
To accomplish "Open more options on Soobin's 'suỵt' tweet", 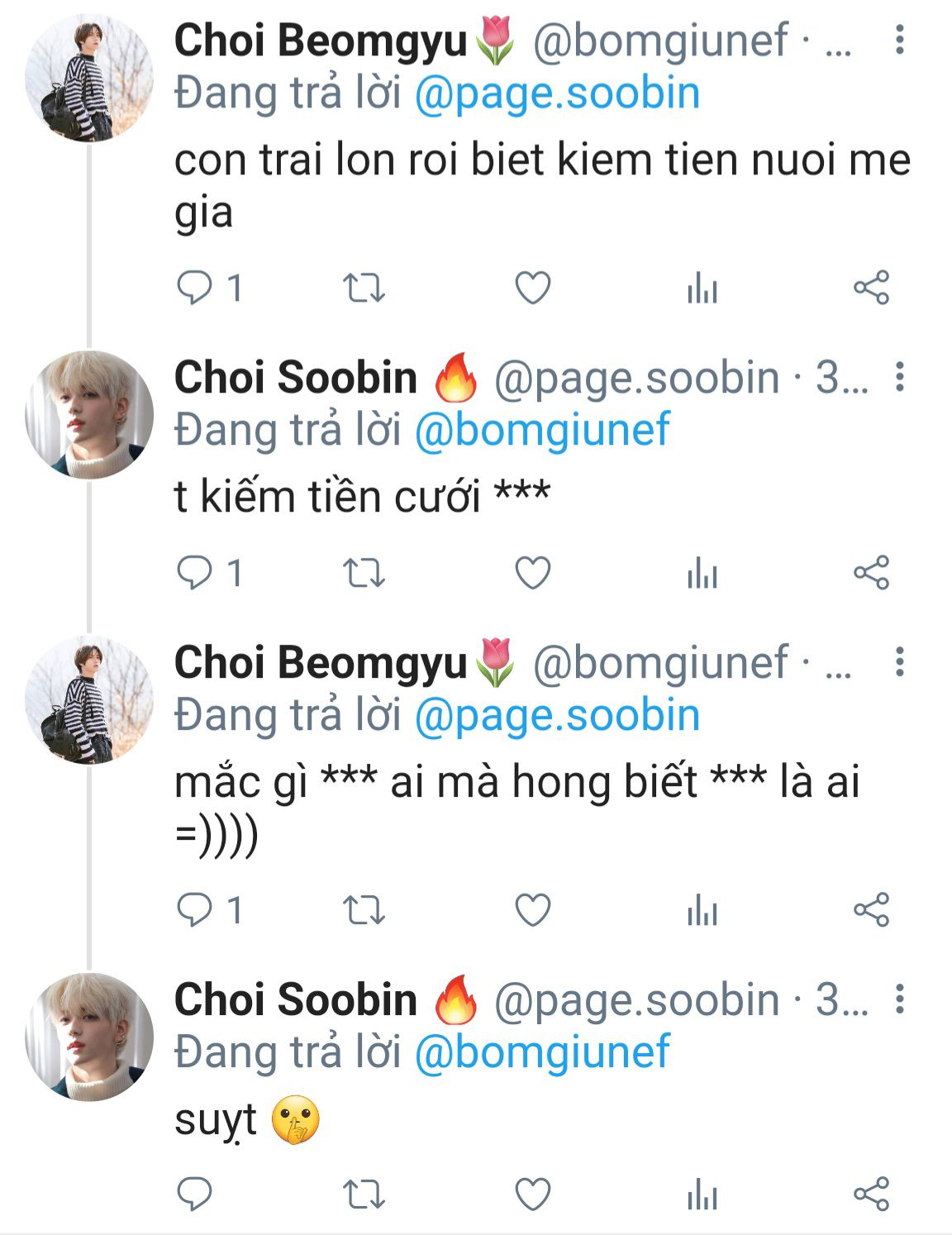I will 900,999.
